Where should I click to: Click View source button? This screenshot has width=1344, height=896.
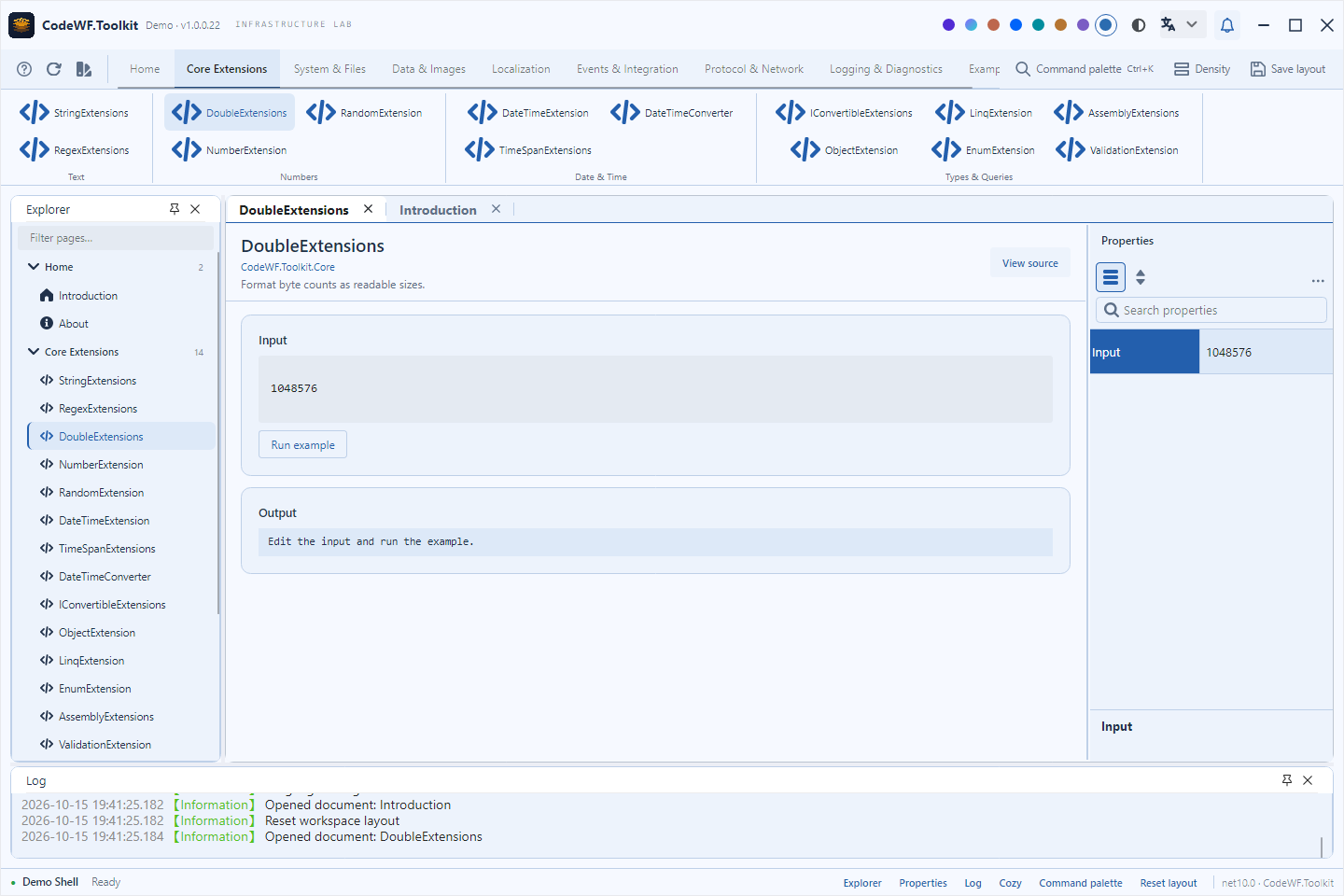tap(1030, 263)
